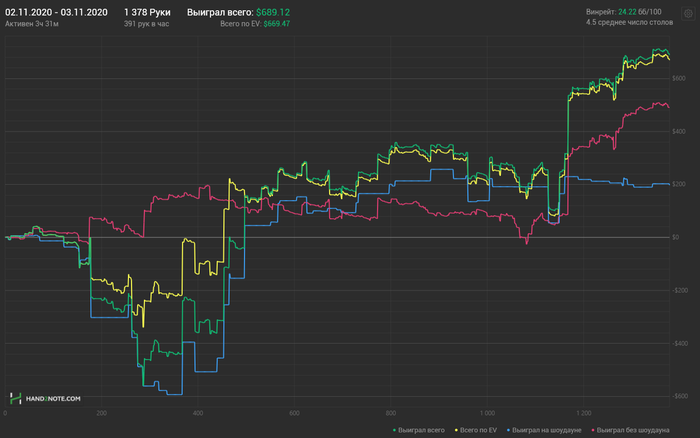The height and width of the screenshot is (438, 700).
Task: Click the 1 200 x-axis tick label
Action: (x=583, y=413)
